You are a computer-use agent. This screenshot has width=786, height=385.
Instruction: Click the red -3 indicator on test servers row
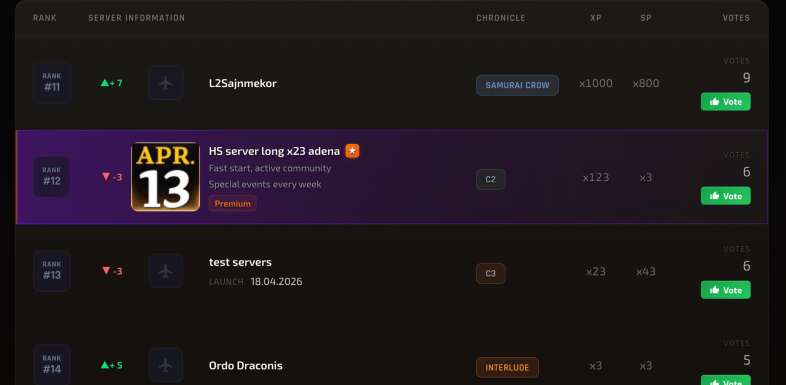click(112, 271)
